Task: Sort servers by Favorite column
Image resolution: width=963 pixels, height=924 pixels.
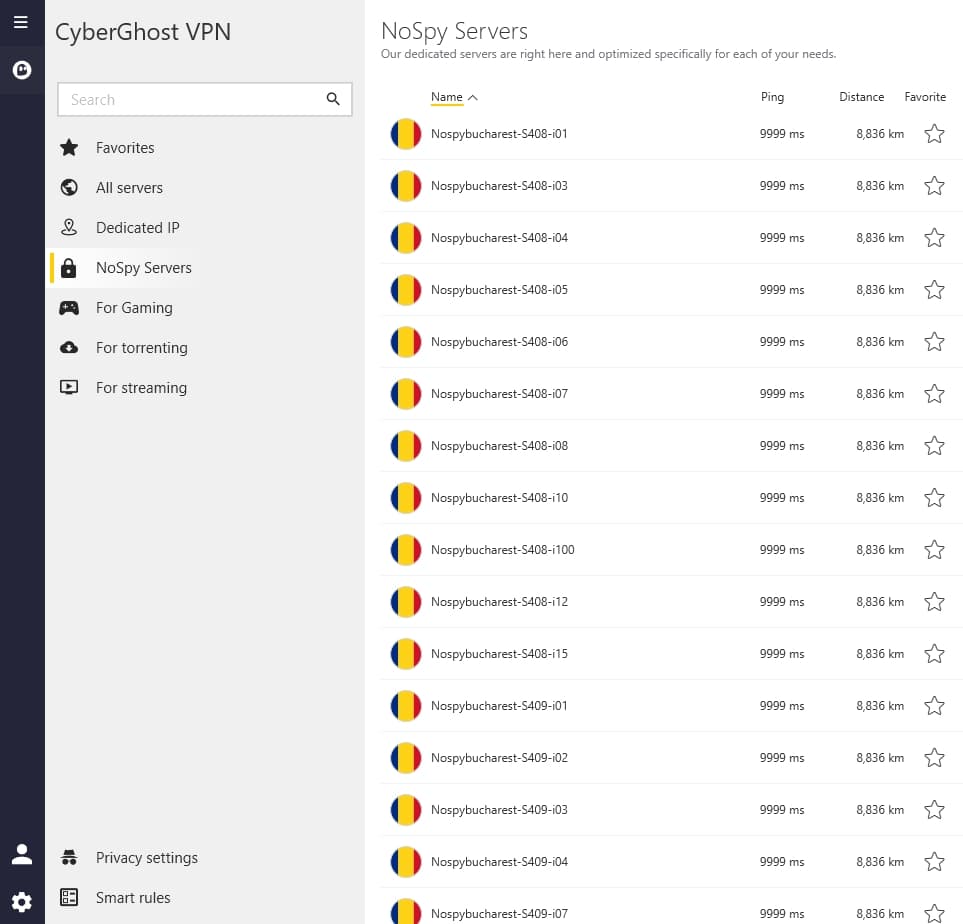Action: tap(925, 97)
